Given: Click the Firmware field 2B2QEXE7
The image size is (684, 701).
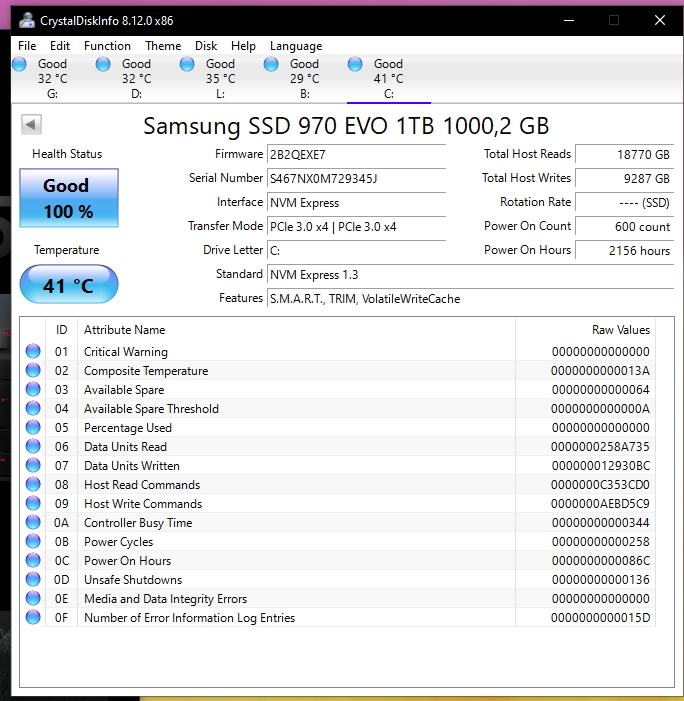Looking at the screenshot, I should (x=356, y=155).
